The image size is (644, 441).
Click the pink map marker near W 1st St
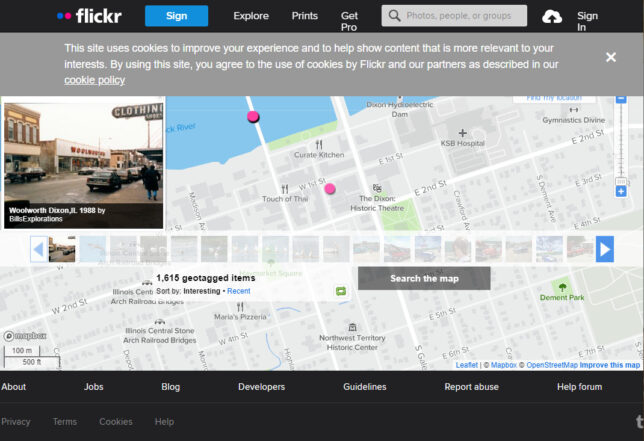coord(330,188)
